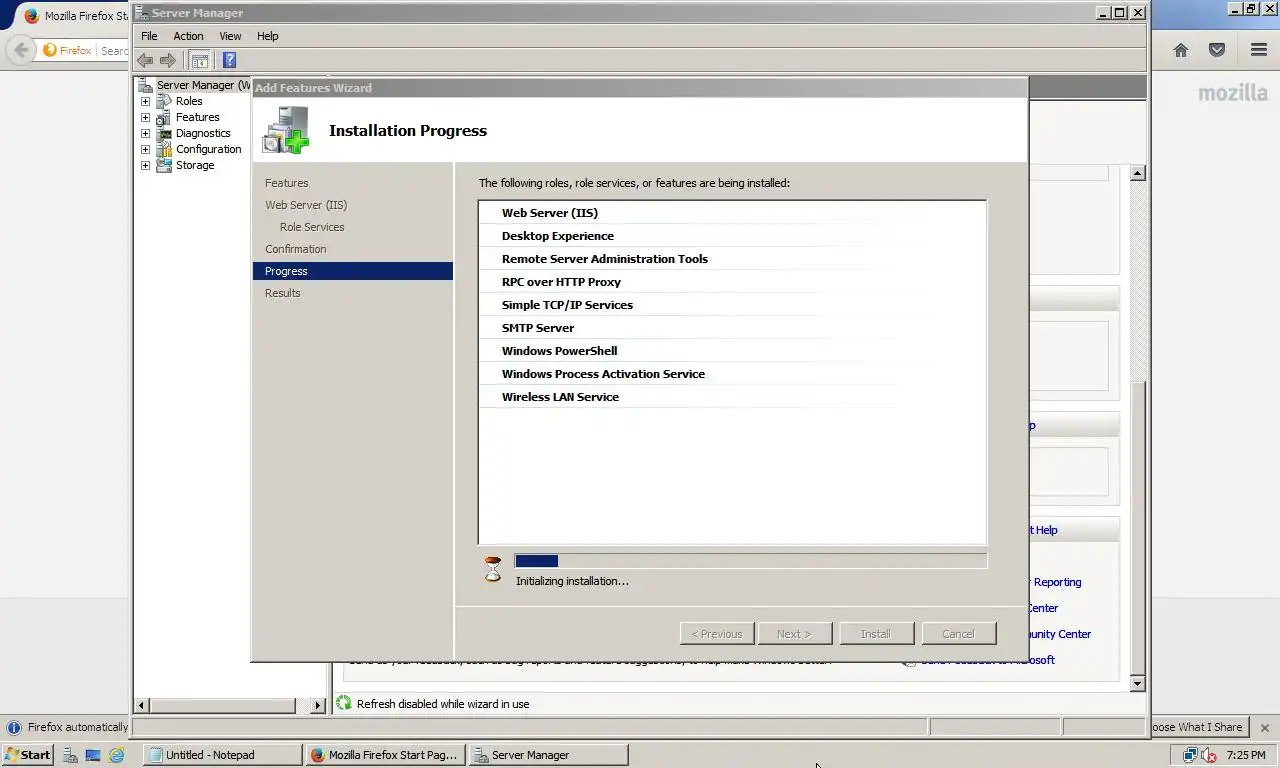The image size is (1280, 768).
Task: Open the File menu
Action: tap(149, 36)
